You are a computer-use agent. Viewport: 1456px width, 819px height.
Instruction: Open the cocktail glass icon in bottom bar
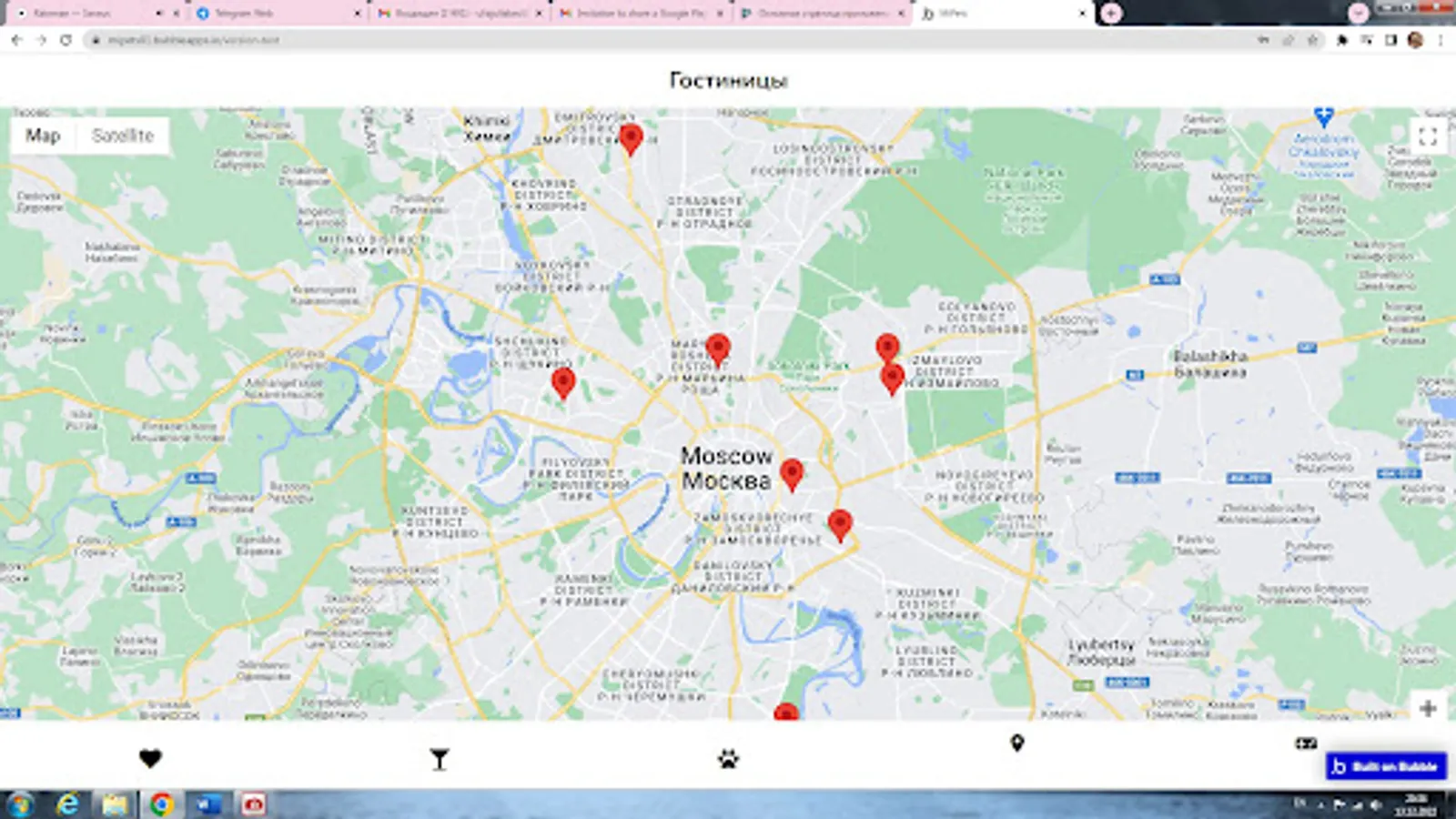pyautogui.click(x=440, y=759)
